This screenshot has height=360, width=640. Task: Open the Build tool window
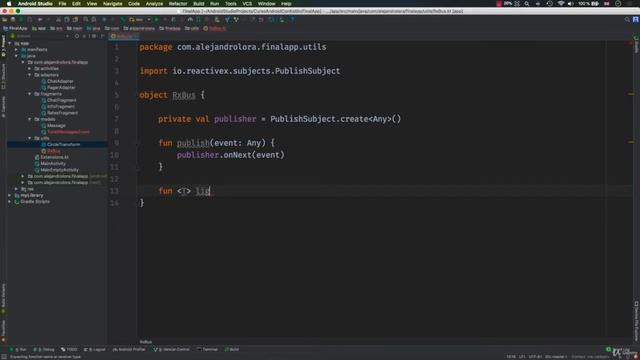(232, 350)
